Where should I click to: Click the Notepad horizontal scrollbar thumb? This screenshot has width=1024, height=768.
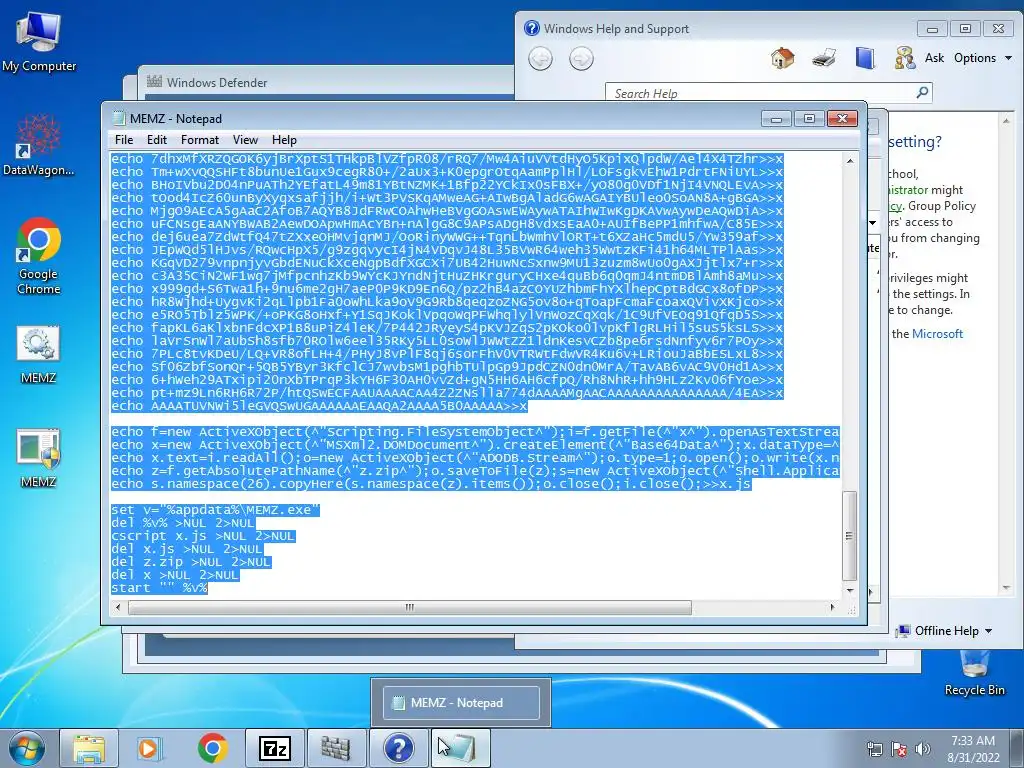coord(409,607)
